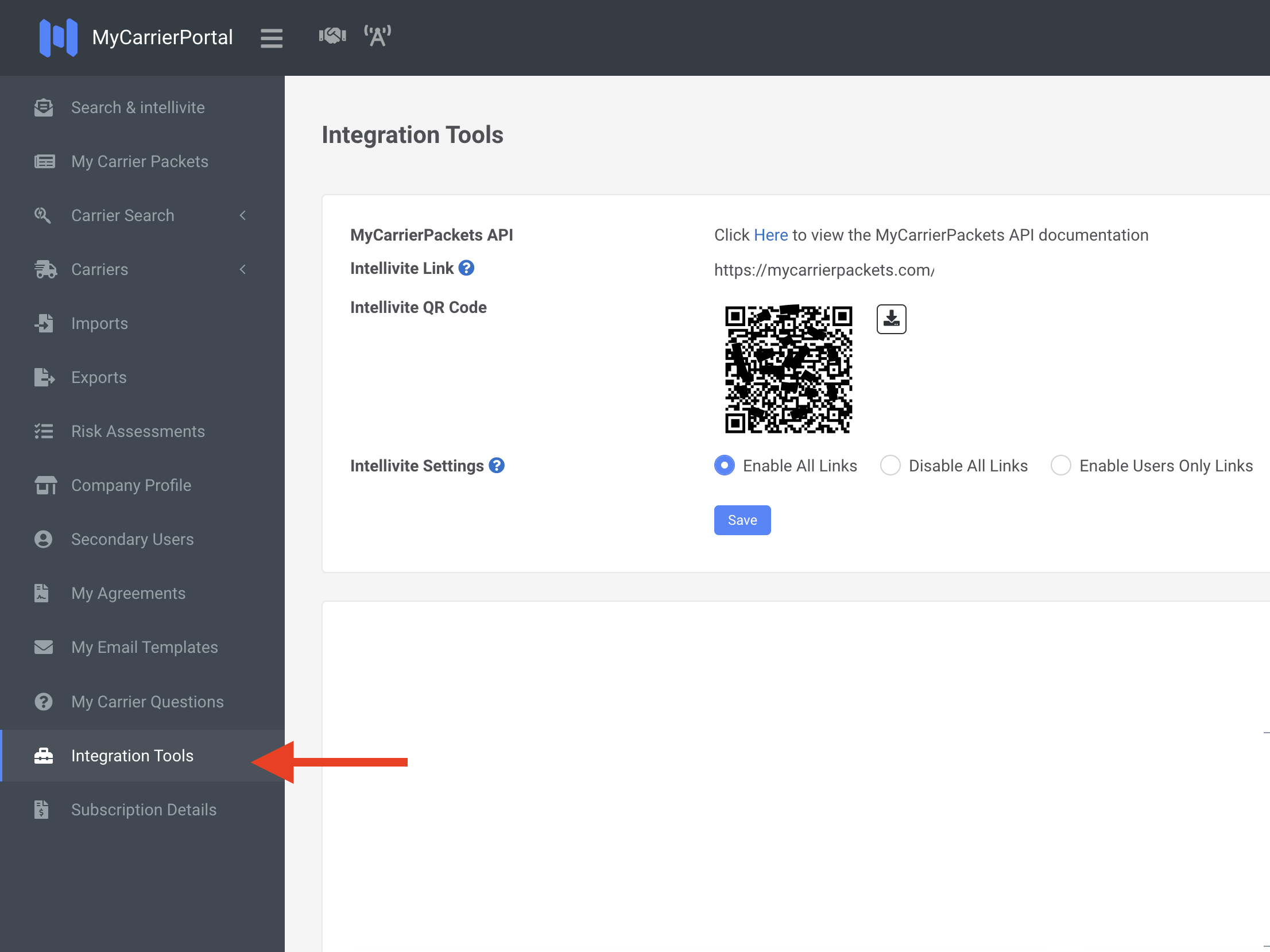Navigate to Subscription Details page
The width and height of the screenshot is (1270, 952).
[144, 810]
